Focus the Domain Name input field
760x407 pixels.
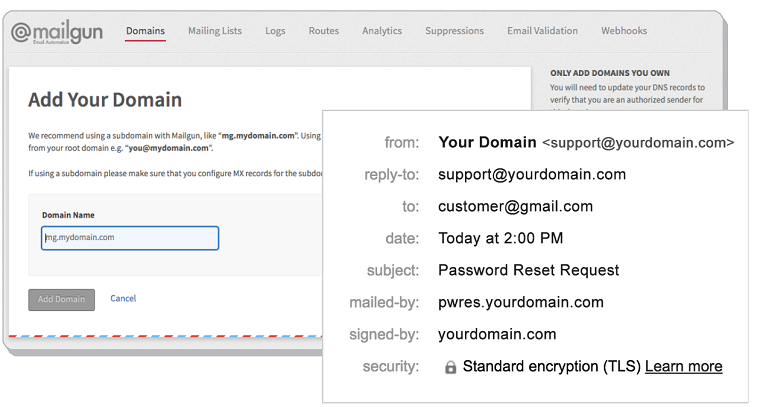[x=130, y=238]
